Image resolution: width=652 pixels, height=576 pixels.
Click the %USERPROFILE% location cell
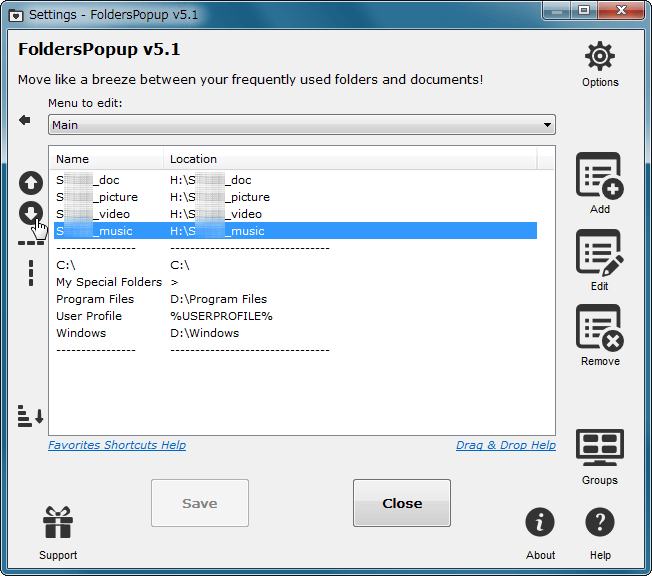[221, 316]
